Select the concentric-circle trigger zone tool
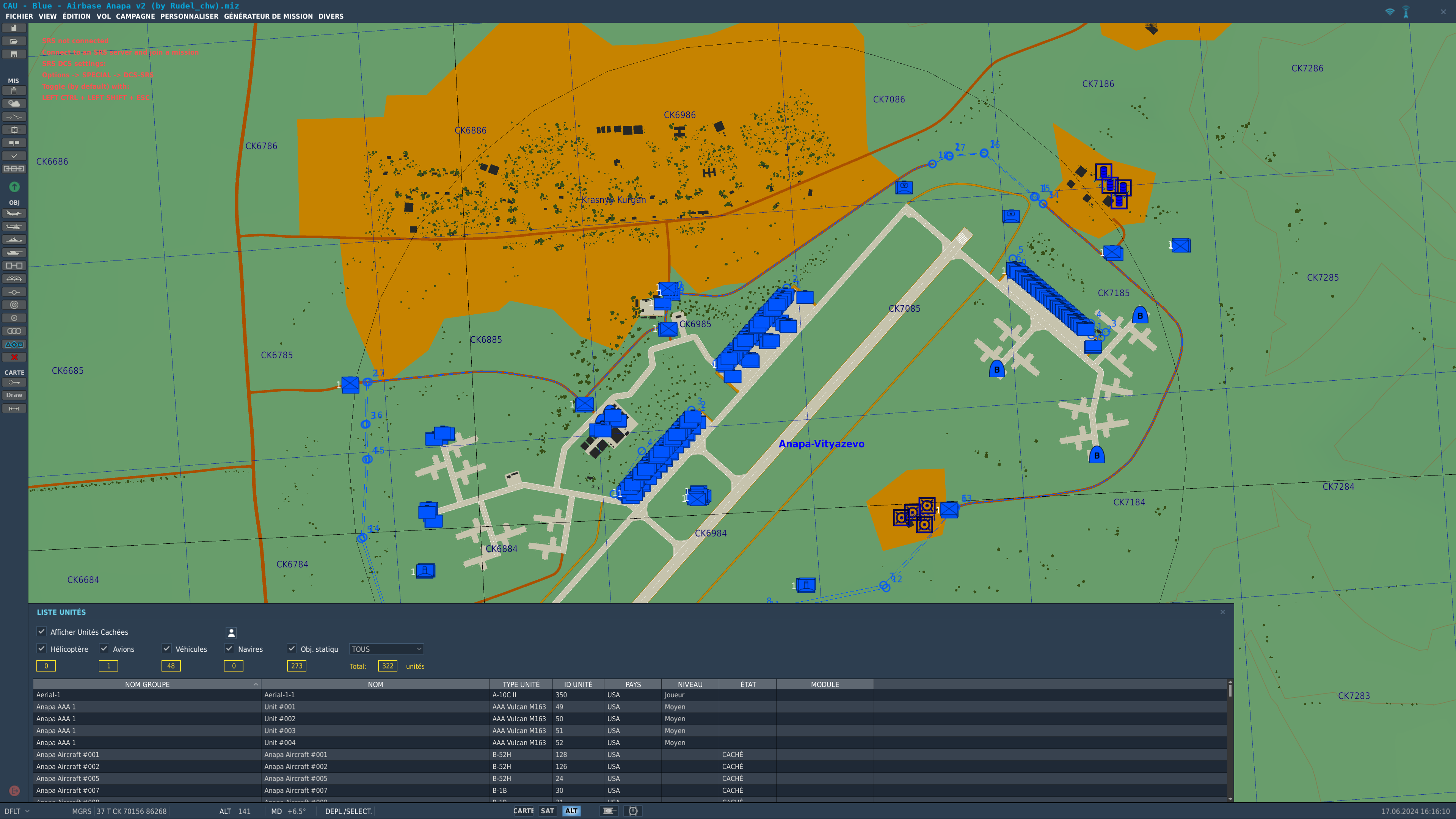 pyautogui.click(x=14, y=304)
